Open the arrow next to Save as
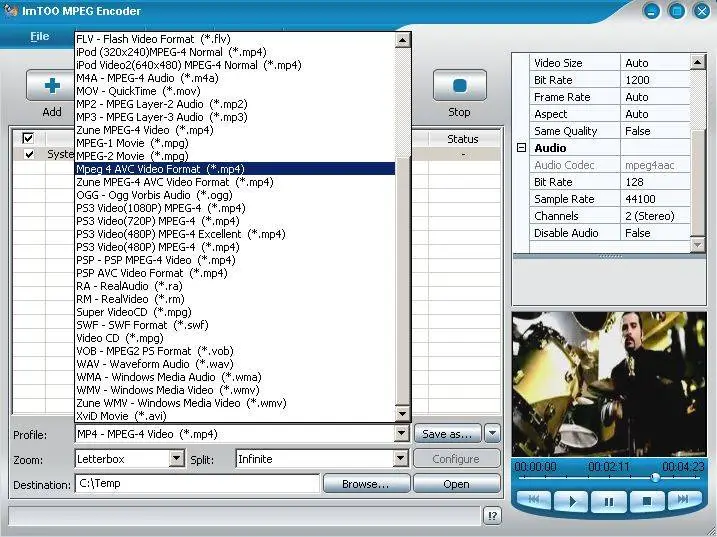717x537 pixels. 492,433
